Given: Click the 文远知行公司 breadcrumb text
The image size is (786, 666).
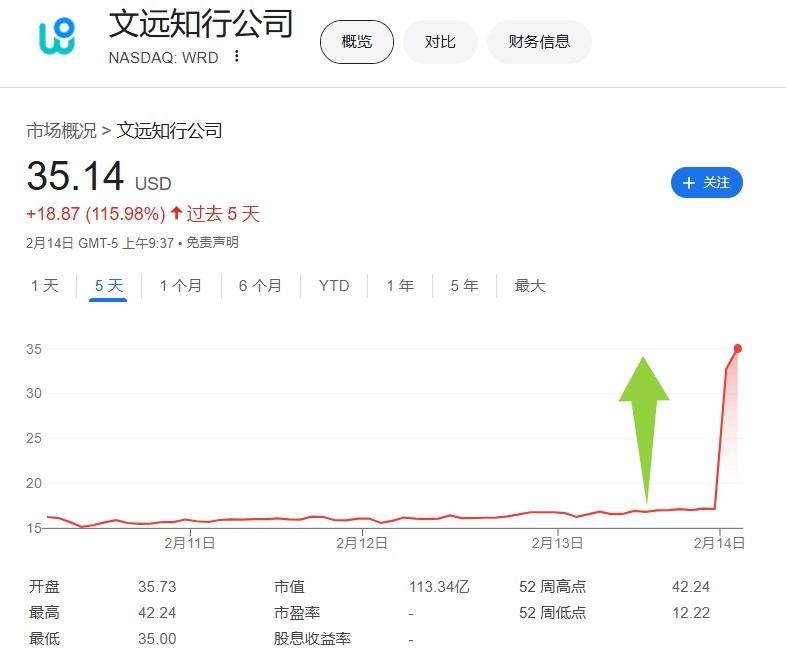Looking at the screenshot, I should (x=169, y=131).
